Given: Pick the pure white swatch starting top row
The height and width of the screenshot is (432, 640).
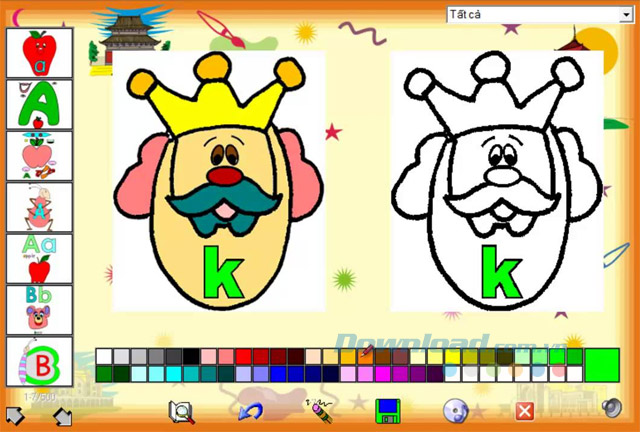Looking at the screenshot, I should pyautogui.click(x=104, y=356).
